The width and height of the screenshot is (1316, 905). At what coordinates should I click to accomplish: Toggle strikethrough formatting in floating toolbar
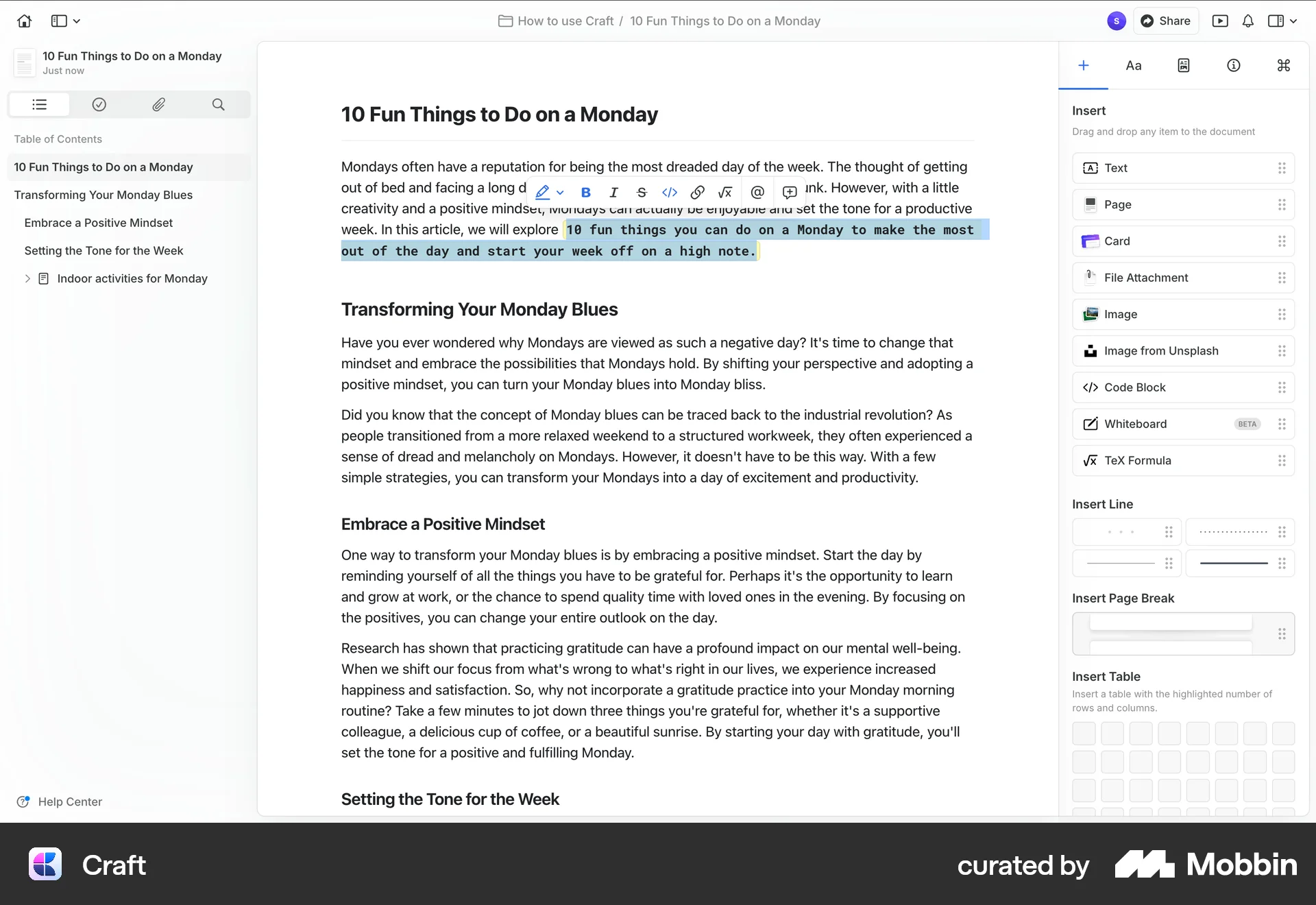coord(642,193)
